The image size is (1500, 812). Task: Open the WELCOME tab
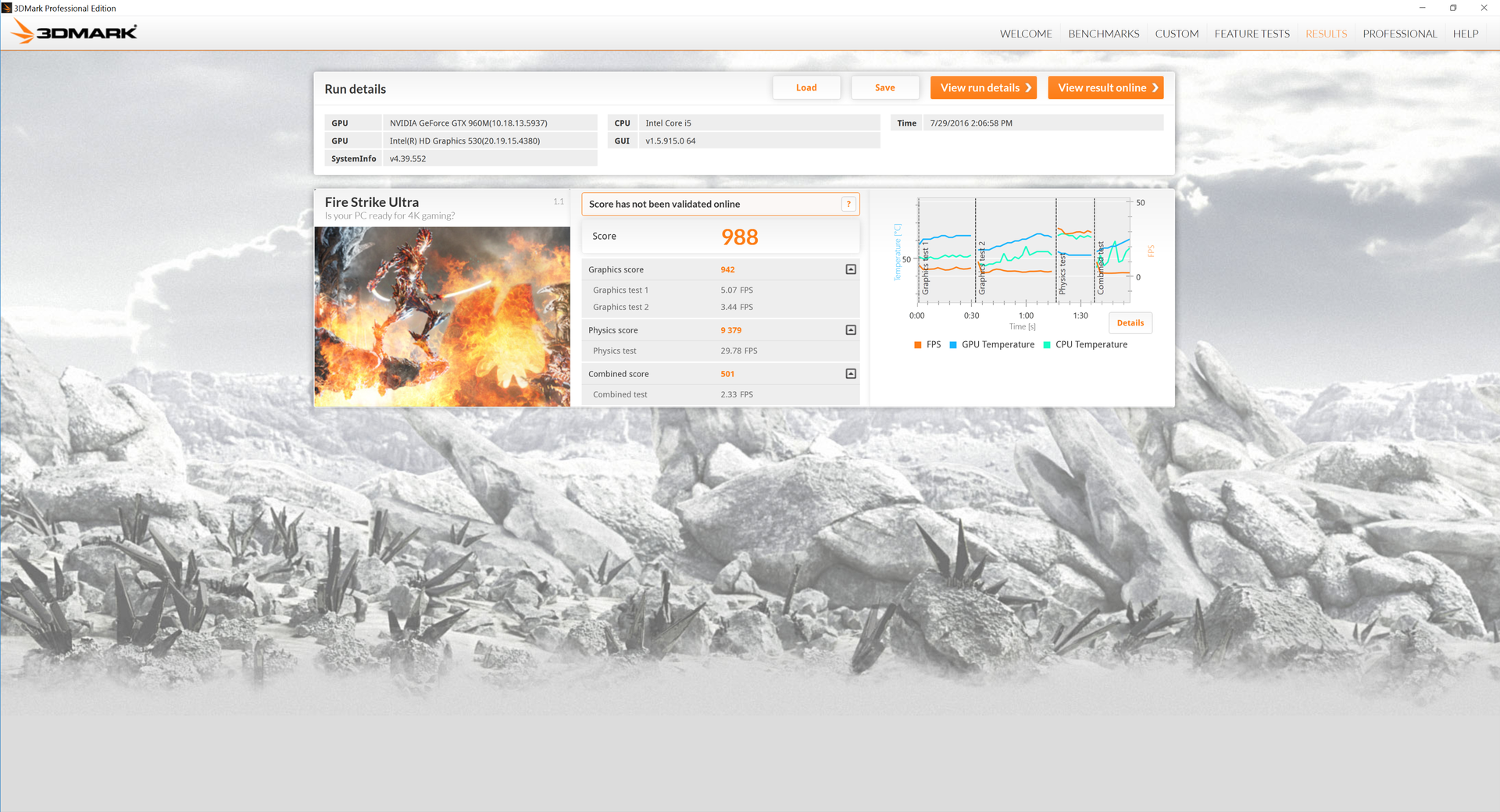point(1026,34)
